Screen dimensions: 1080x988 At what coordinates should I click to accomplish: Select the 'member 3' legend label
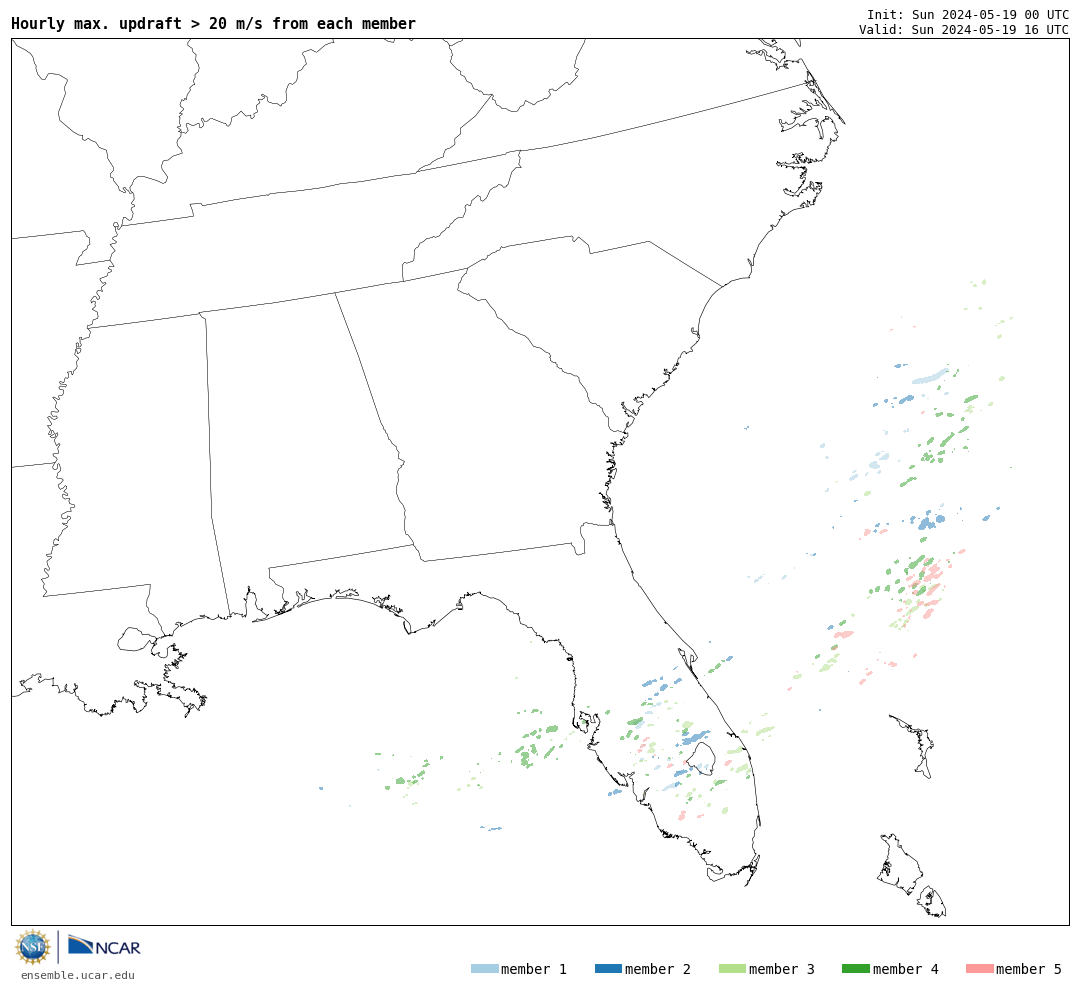782,969
